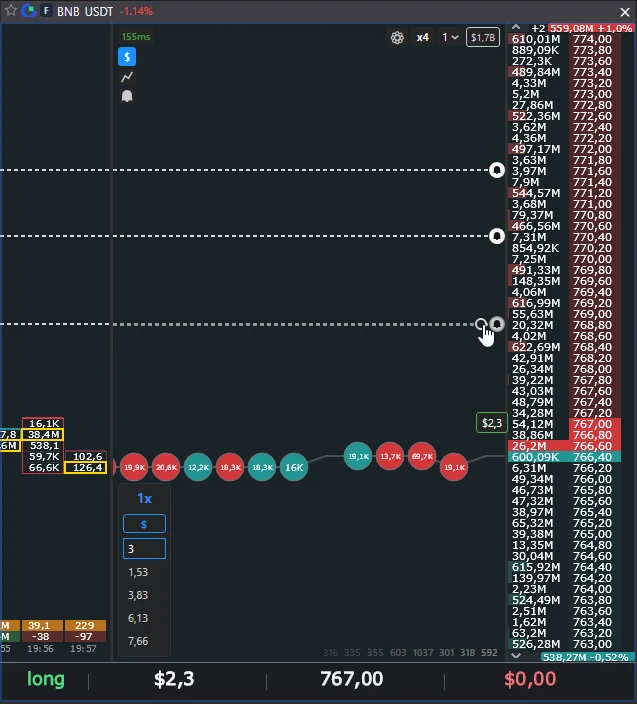Click the exchange logo next to the star
Screen dimensions: 637x704
pyautogui.click(x=29, y=10)
